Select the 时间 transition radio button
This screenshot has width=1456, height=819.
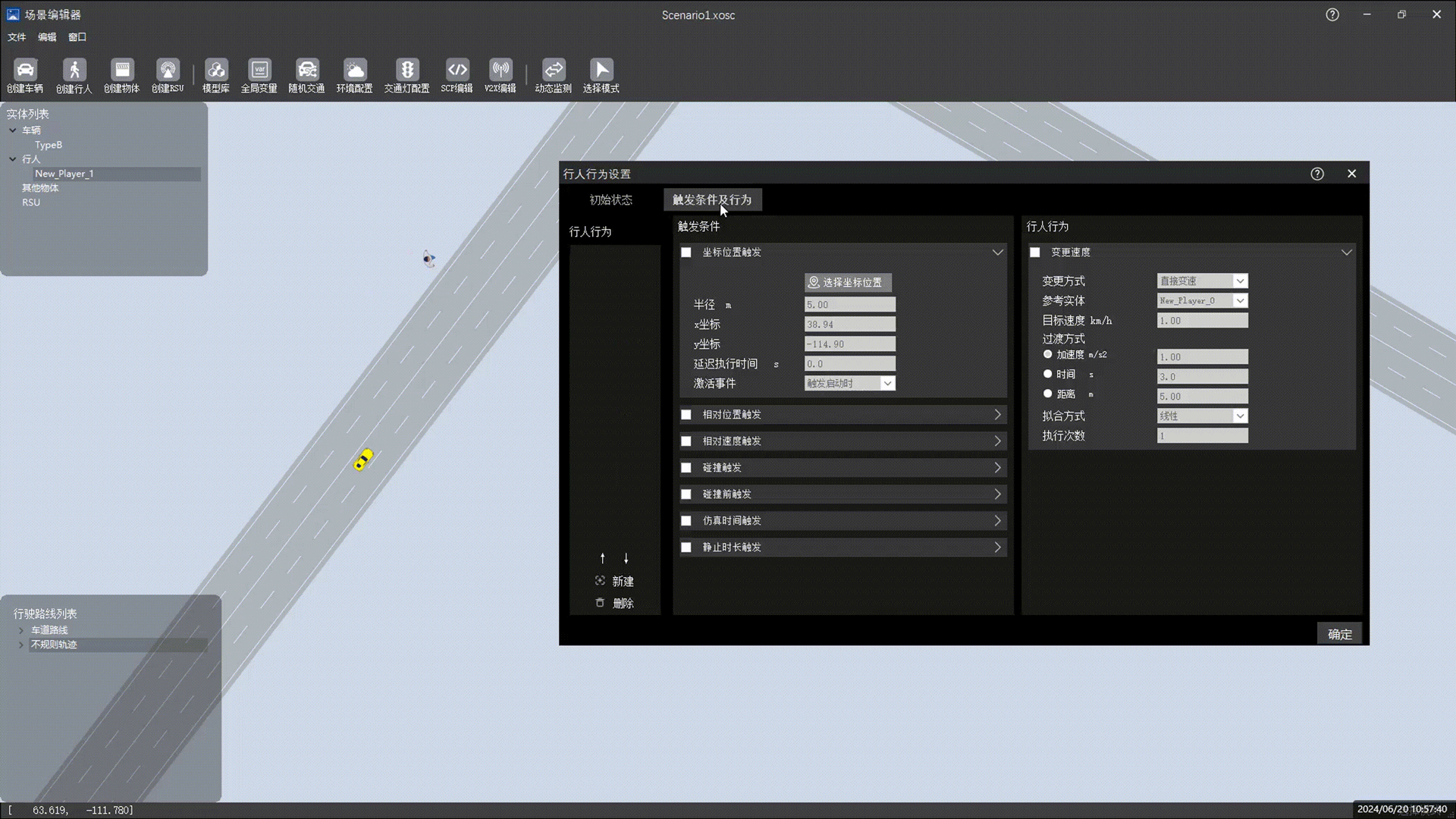(x=1048, y=374)
